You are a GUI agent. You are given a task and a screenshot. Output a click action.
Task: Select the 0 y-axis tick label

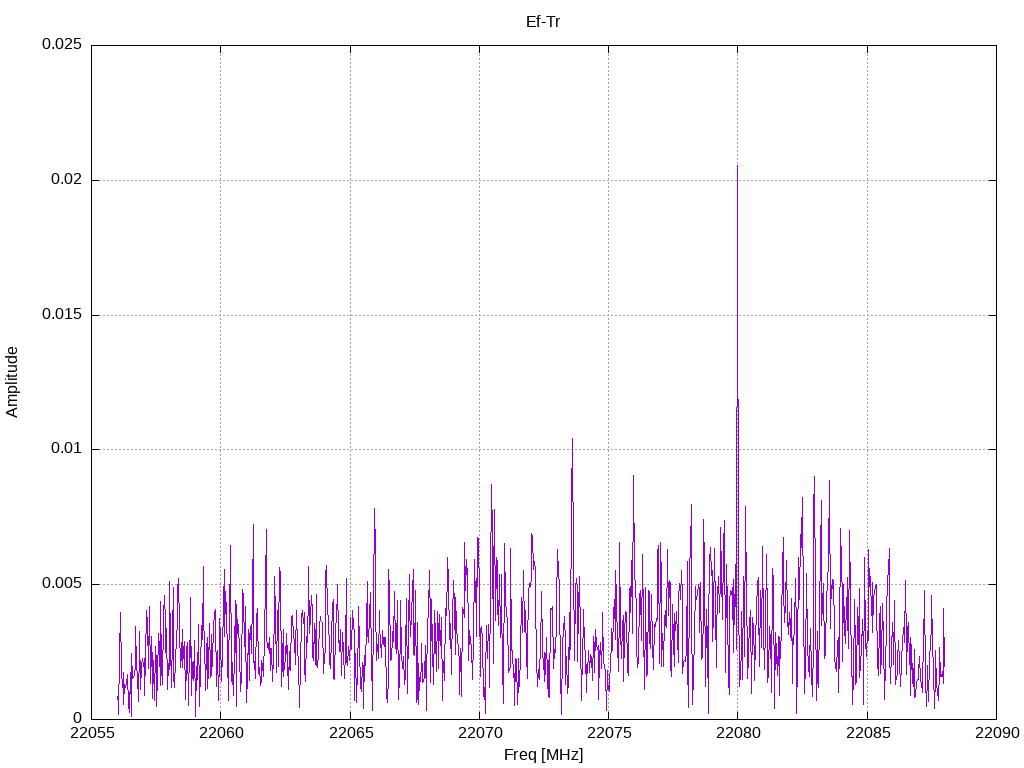click(77, 718)
